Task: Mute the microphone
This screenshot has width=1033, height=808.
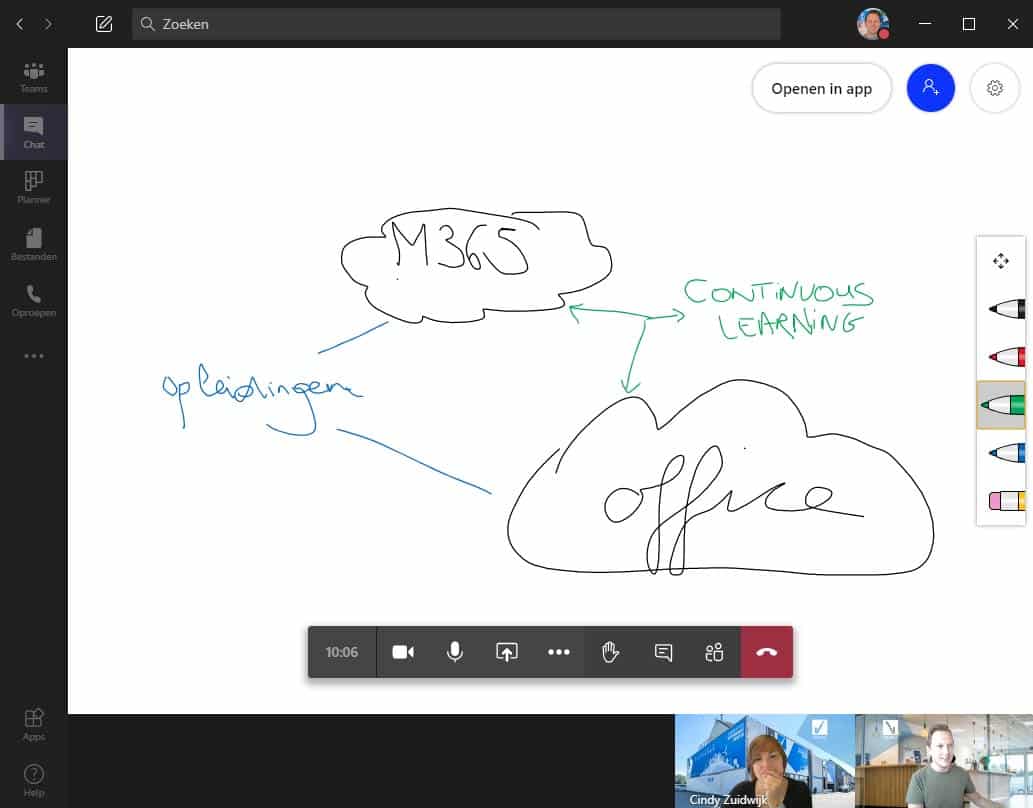Action: click(x=455, y=652)
